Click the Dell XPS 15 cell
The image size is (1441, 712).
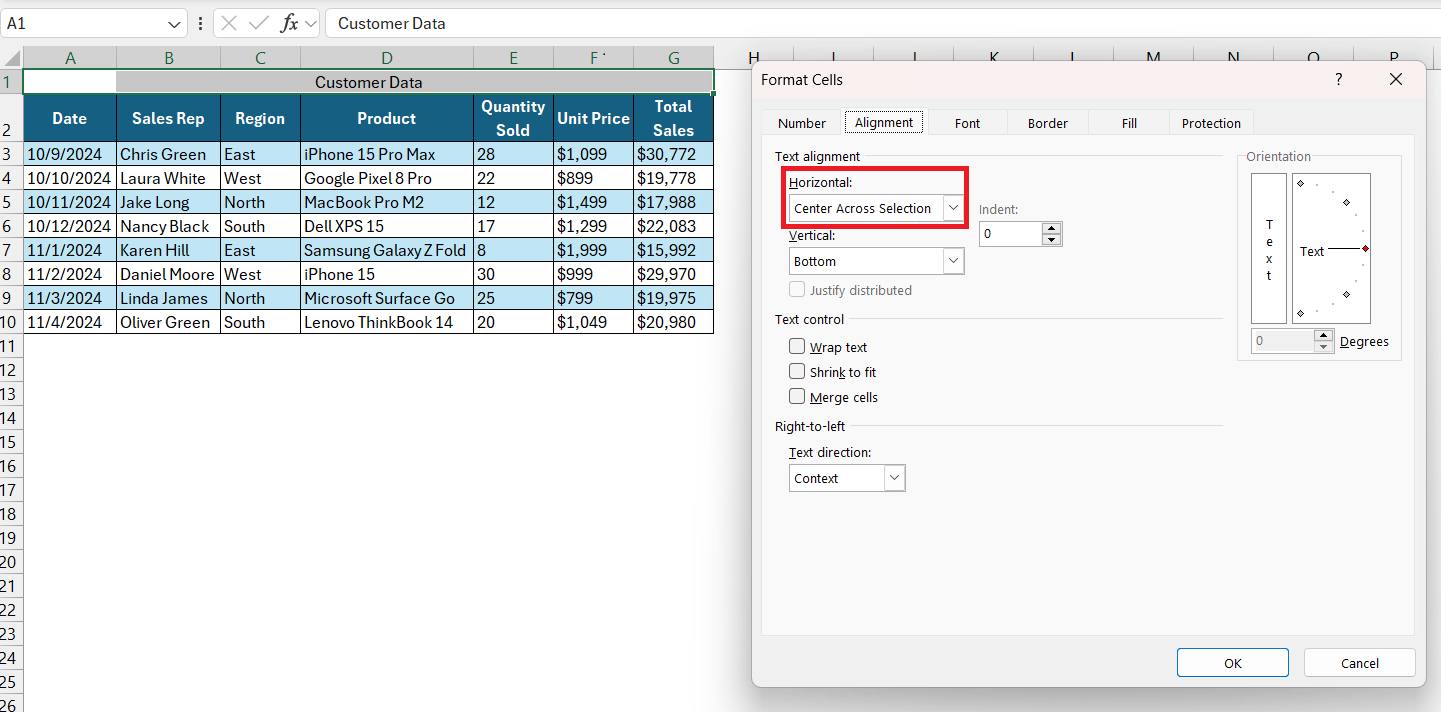[386, 226]
